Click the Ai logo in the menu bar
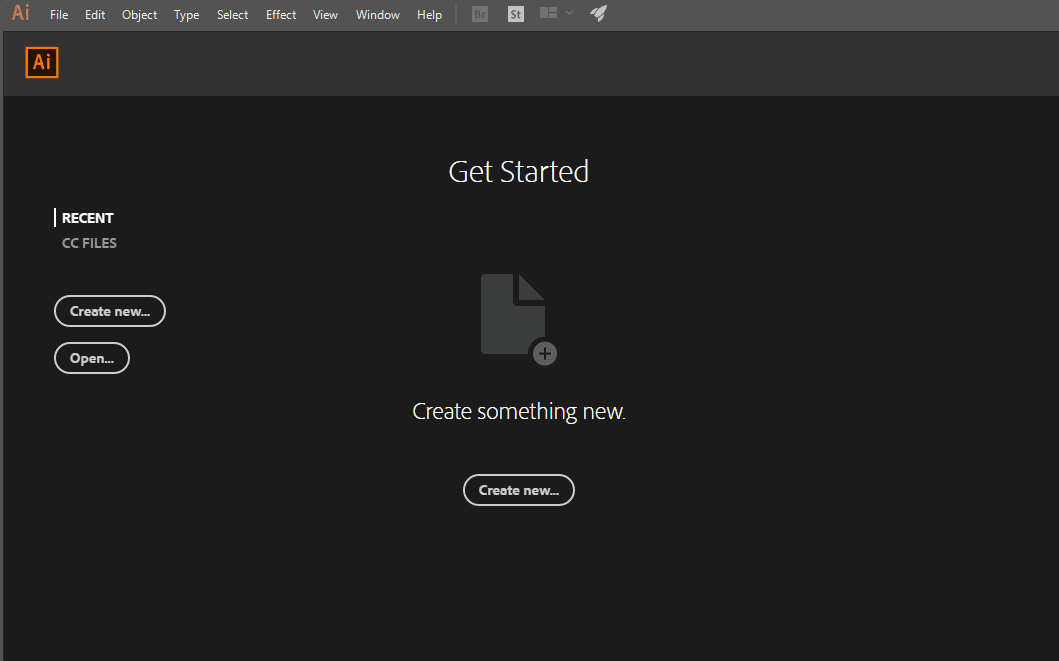 coord(21,13)
